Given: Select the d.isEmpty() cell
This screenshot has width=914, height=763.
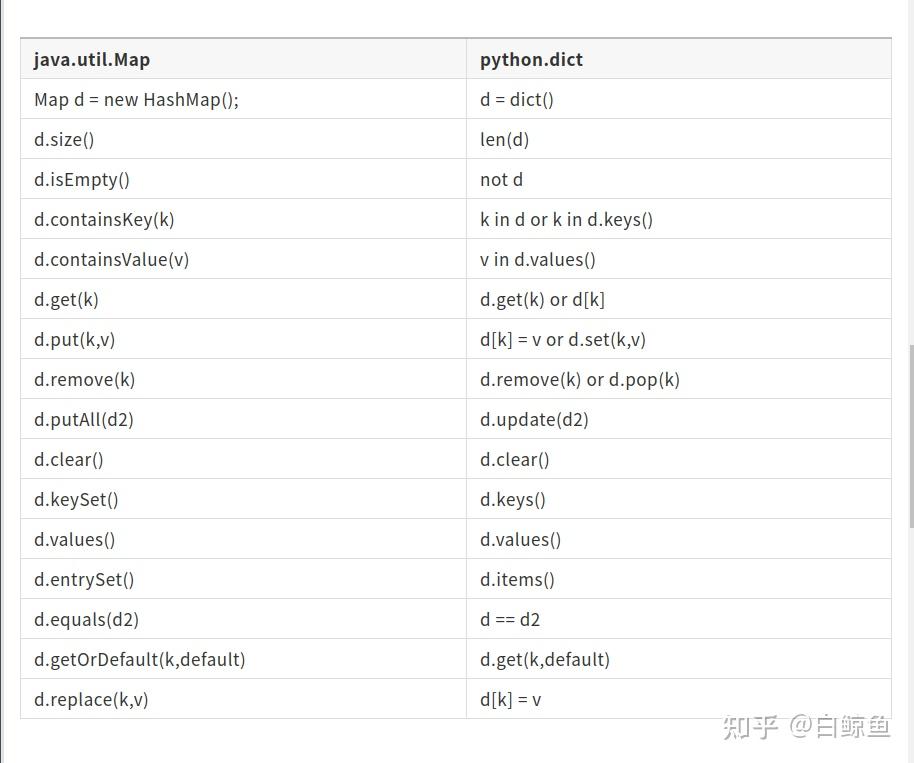Looking at the screenshot, I should click(243, 179).
